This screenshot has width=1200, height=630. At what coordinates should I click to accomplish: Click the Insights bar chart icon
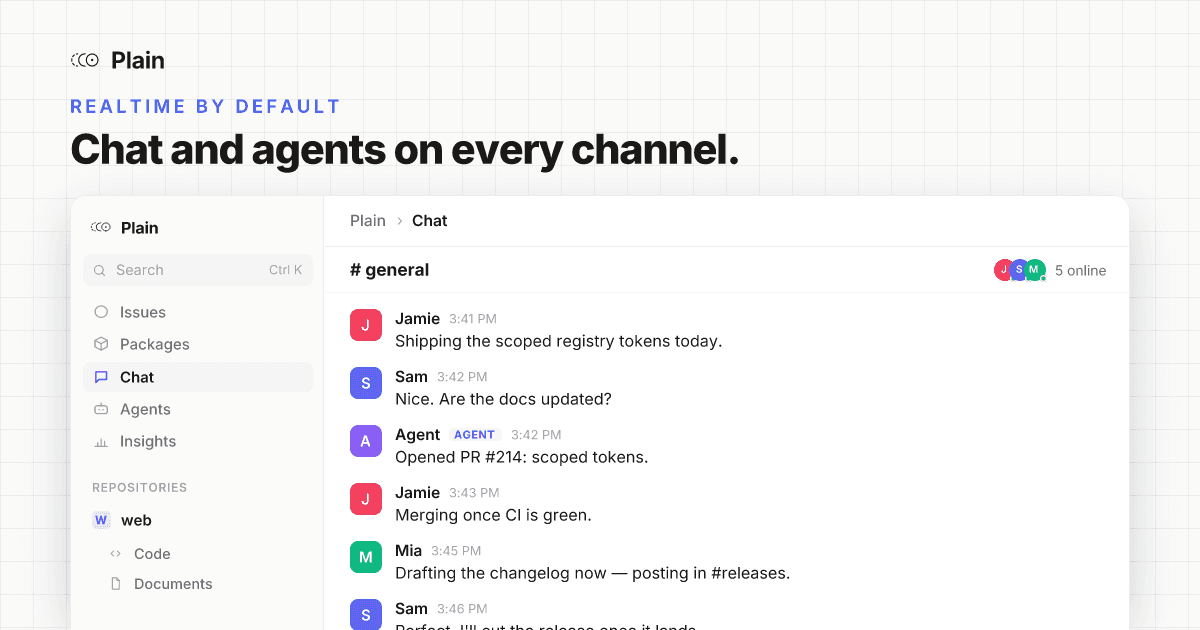[101, 441]
